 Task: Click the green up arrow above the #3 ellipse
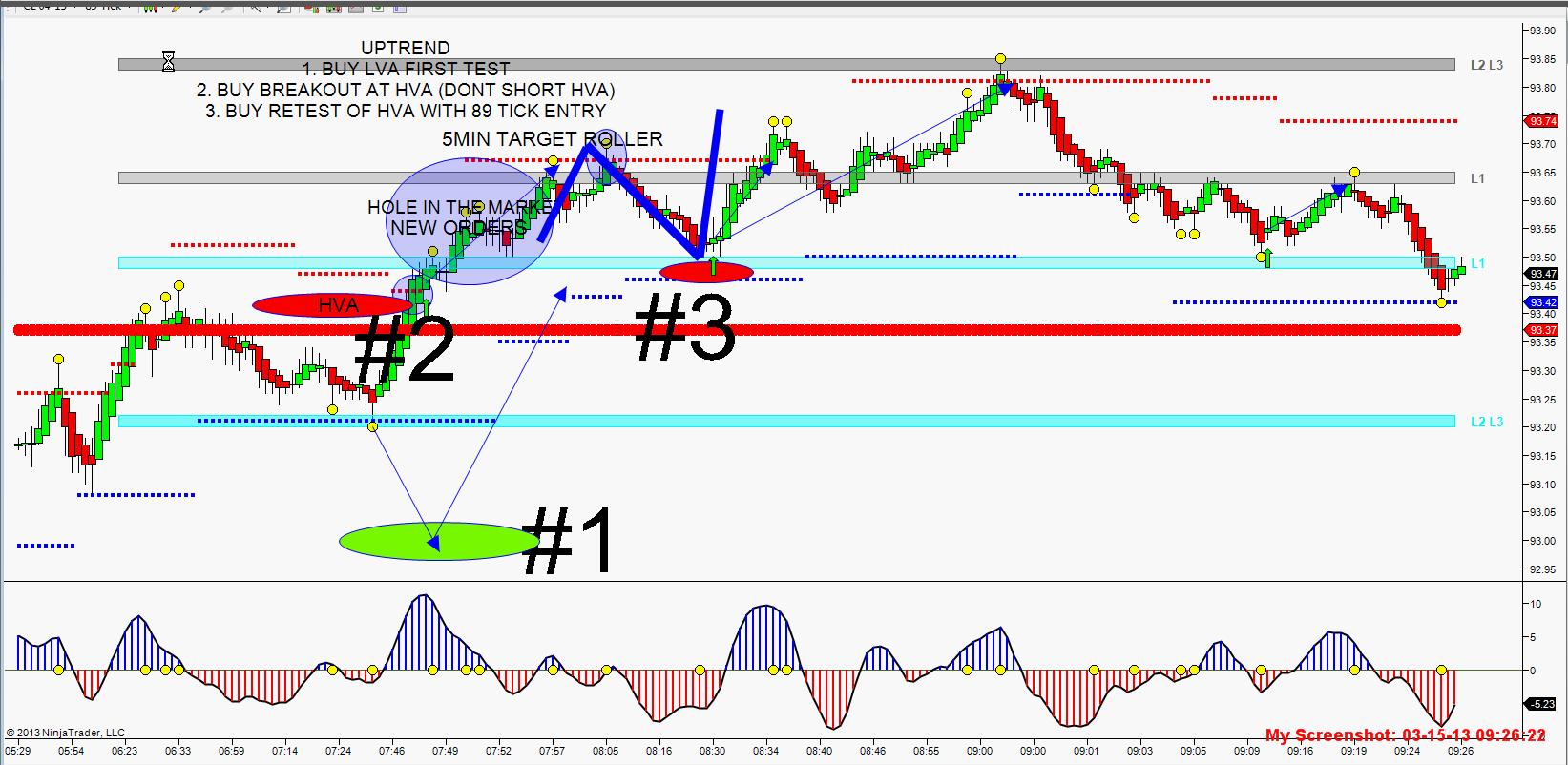[713, 265]
